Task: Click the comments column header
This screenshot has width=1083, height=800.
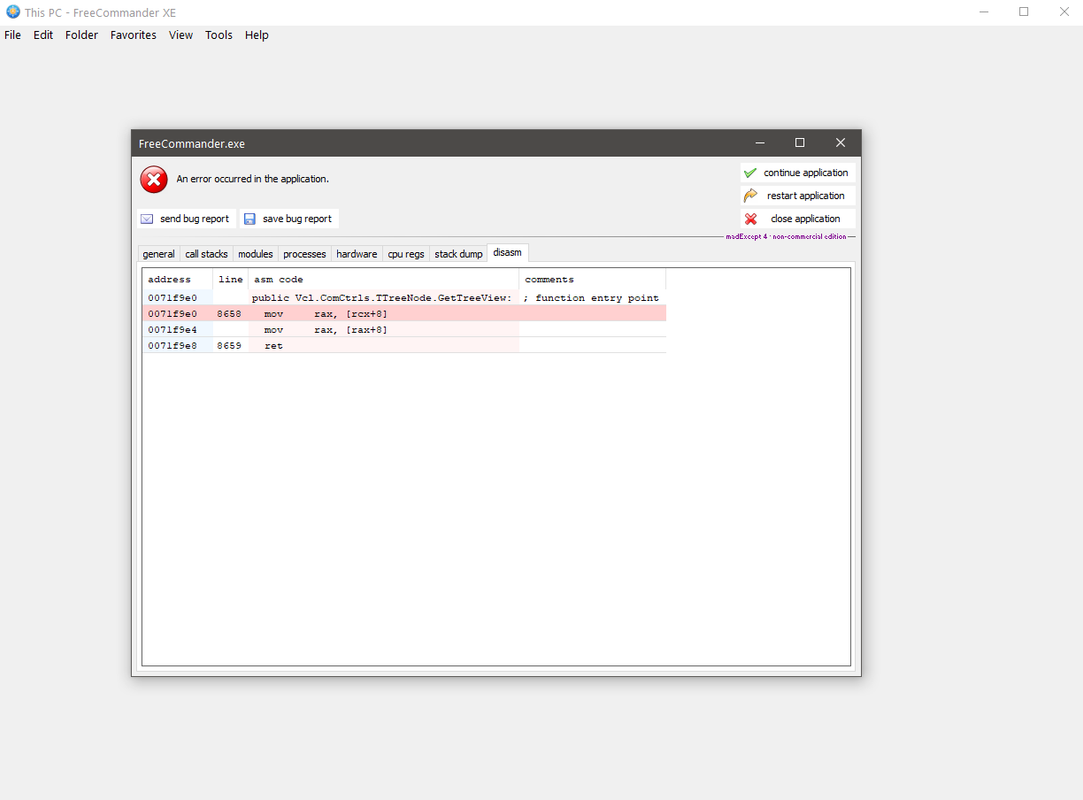Action: [592, 280]
